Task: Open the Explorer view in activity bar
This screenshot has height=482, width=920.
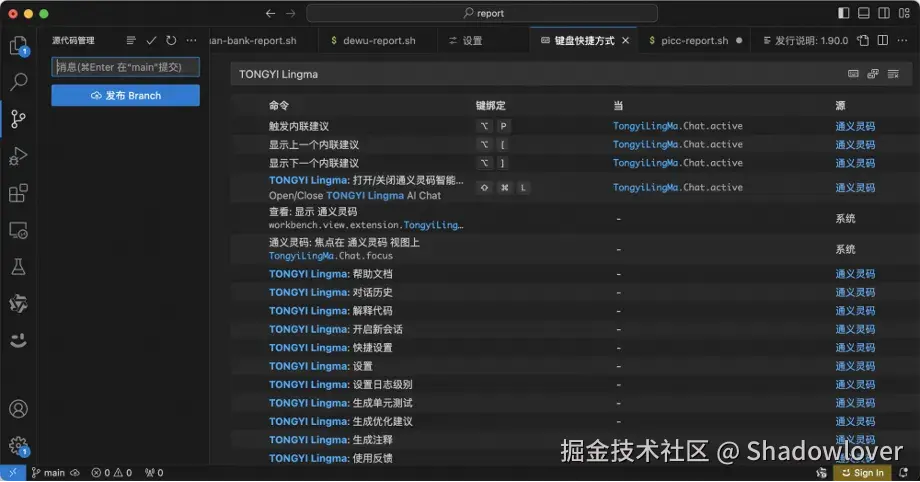Action: click(x=18, y=46)
